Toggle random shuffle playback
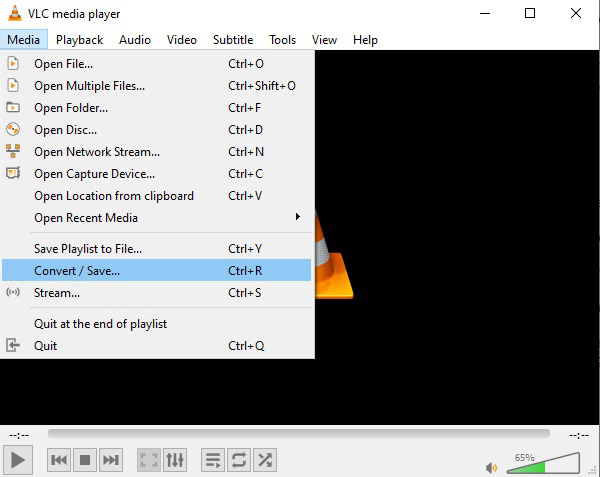 pyautogui.click(x=265, y=460)
